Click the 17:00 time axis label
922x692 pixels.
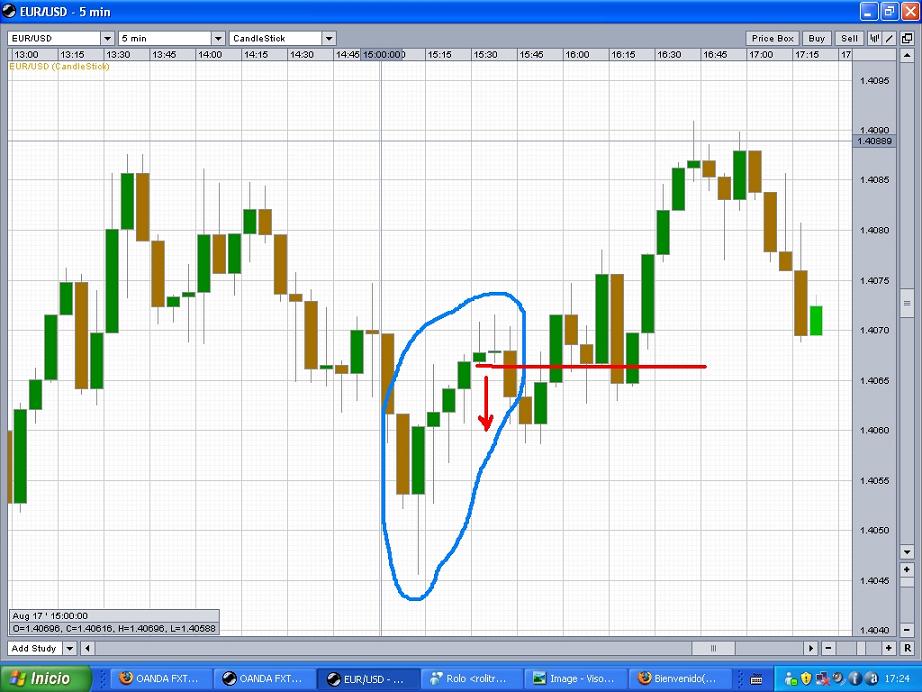point(761,55)
